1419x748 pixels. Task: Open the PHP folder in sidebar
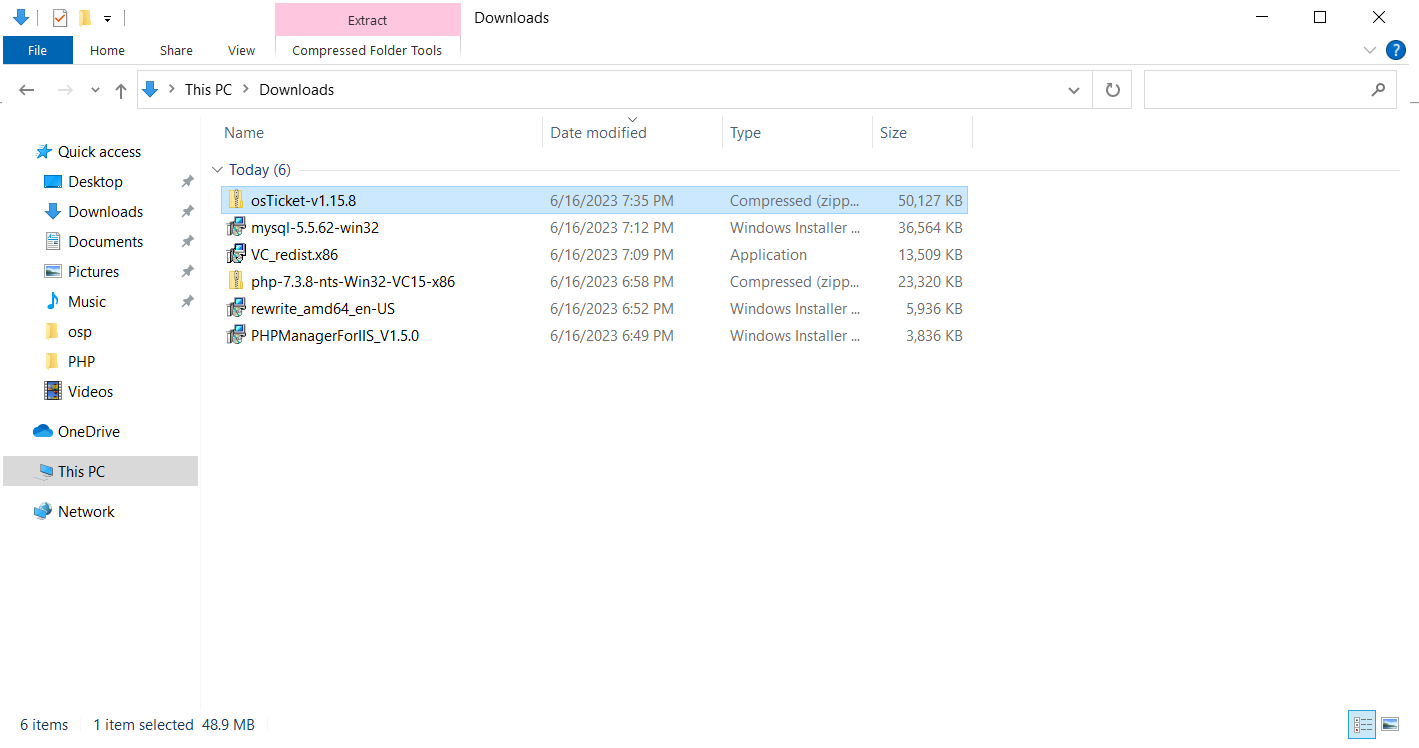click(81, 362)
